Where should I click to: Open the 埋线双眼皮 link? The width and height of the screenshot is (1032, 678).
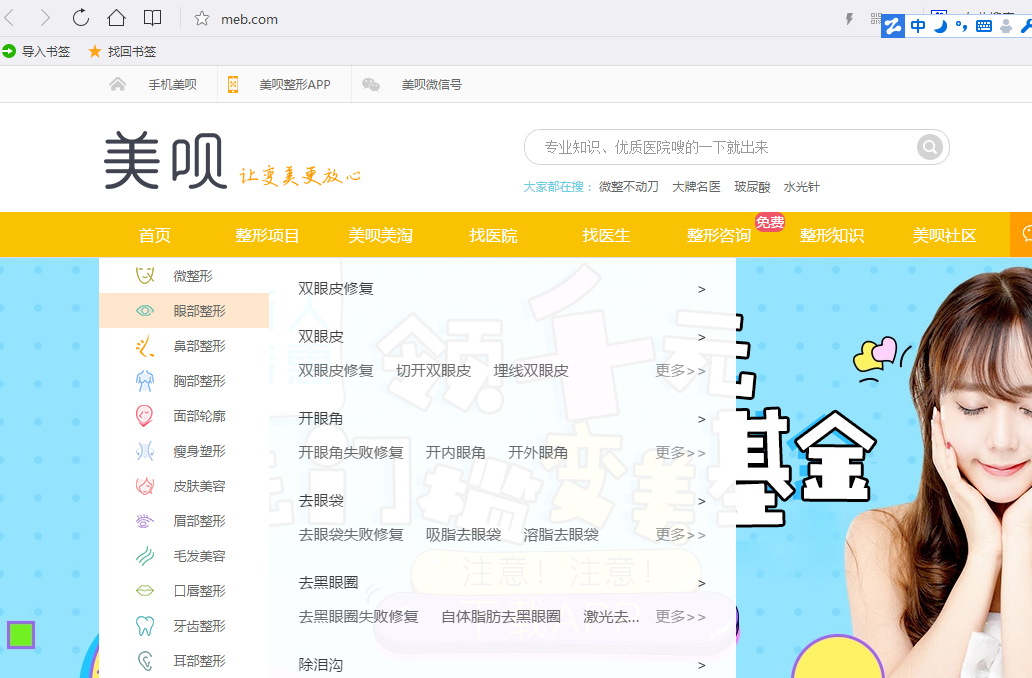[531, 371]
